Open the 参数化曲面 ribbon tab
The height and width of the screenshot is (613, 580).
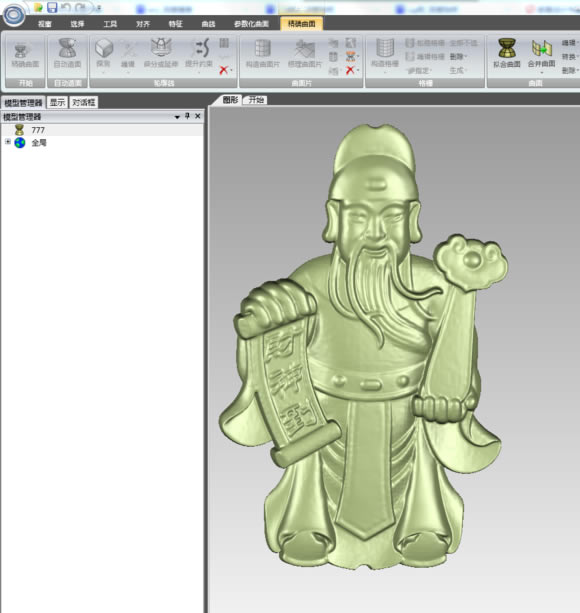click(251, 24)
